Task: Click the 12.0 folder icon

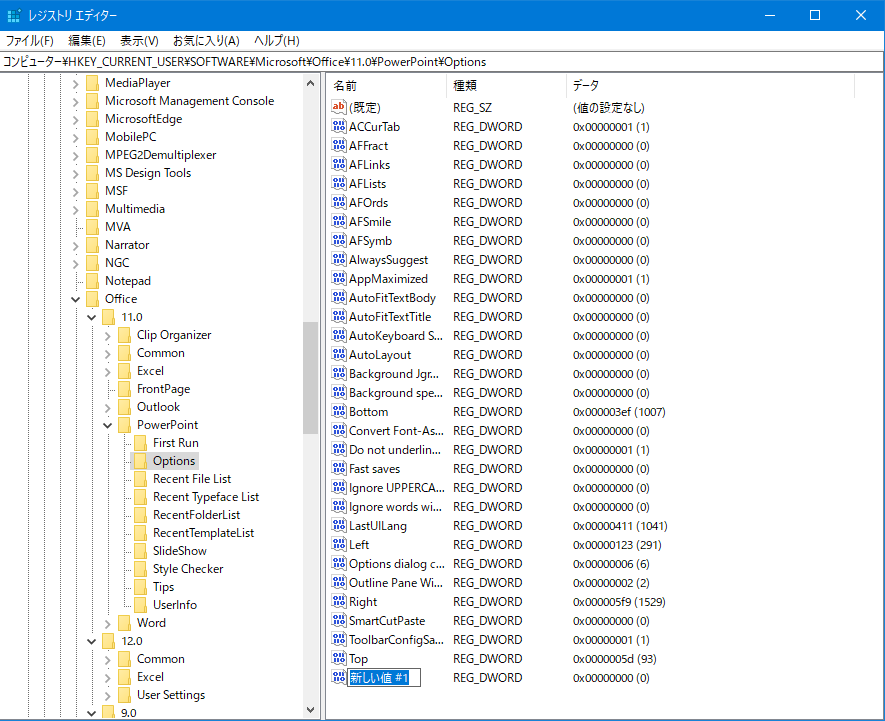Action: [x=108, y=641]
